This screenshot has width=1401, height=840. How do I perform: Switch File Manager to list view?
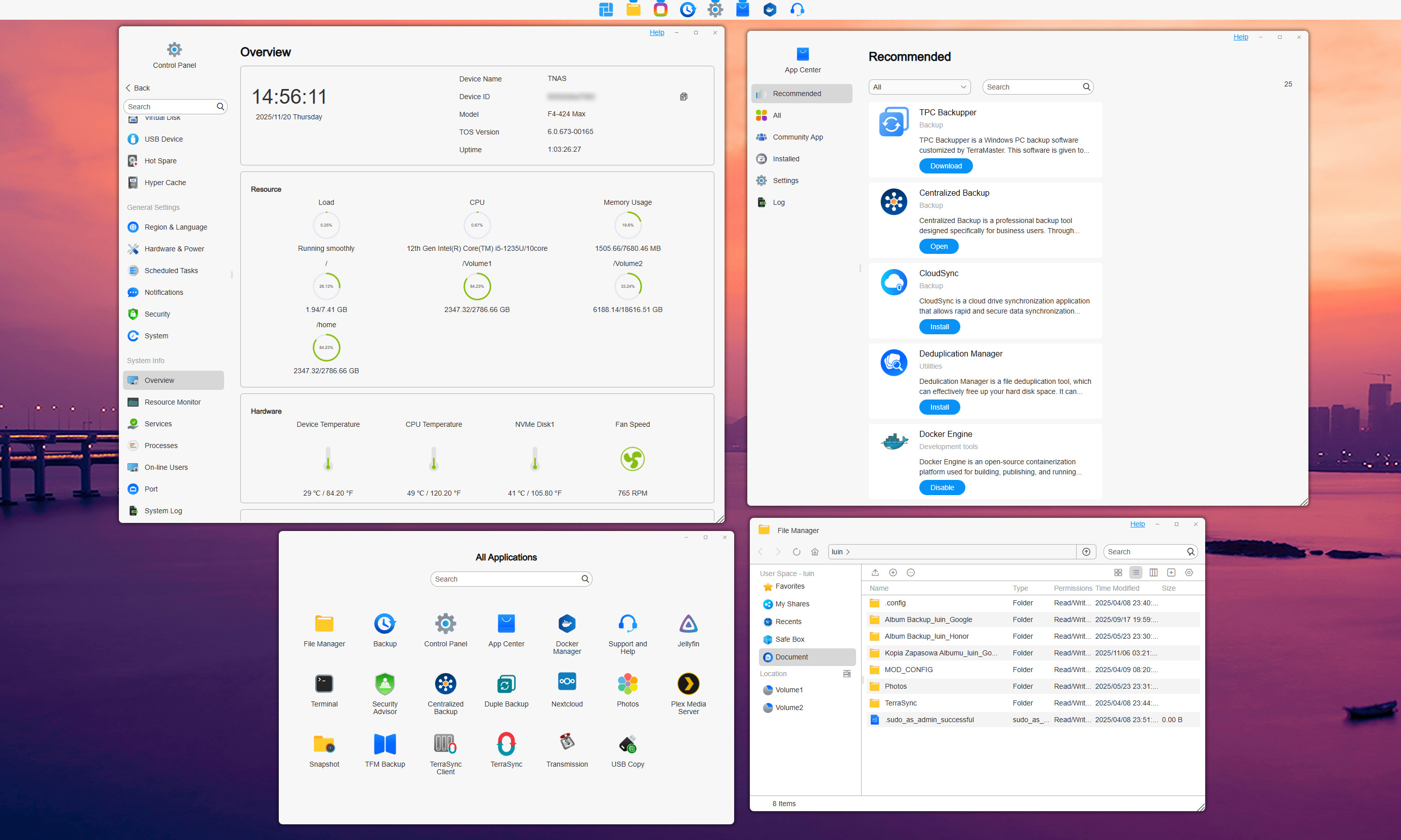(1135, 572)
